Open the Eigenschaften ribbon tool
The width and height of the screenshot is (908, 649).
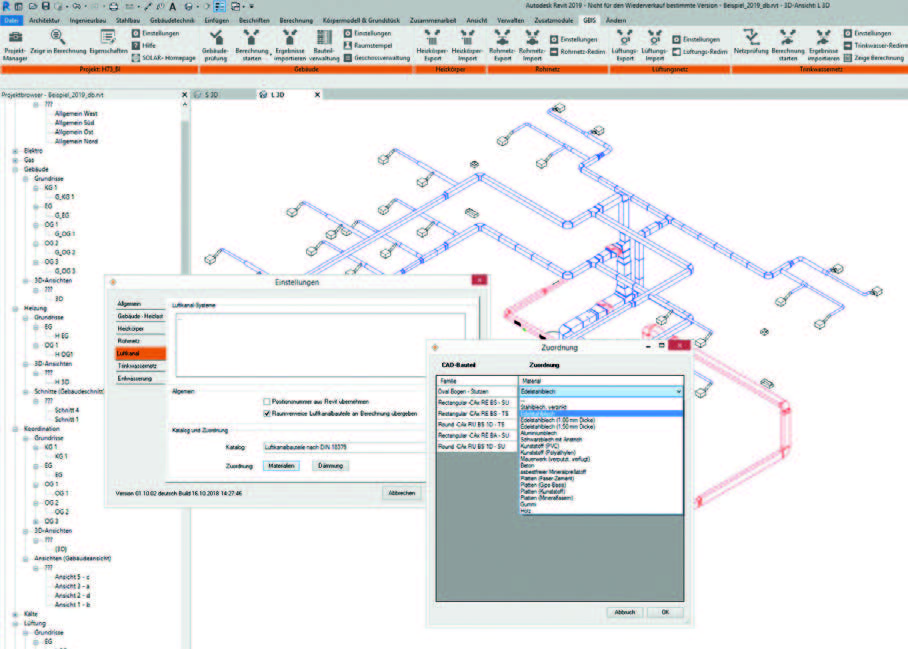(108, 42)
